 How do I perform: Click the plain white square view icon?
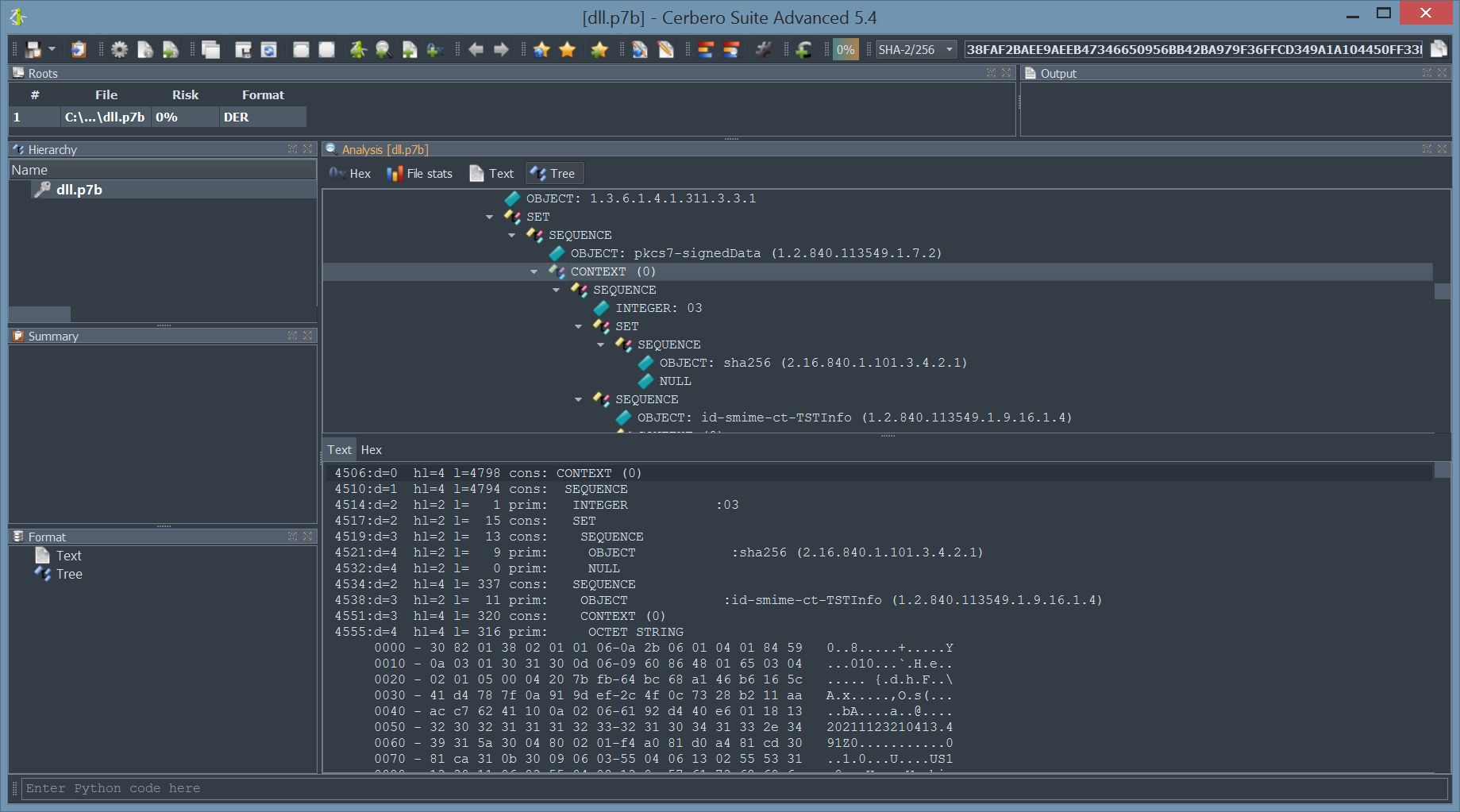click(x=326, y=50)
